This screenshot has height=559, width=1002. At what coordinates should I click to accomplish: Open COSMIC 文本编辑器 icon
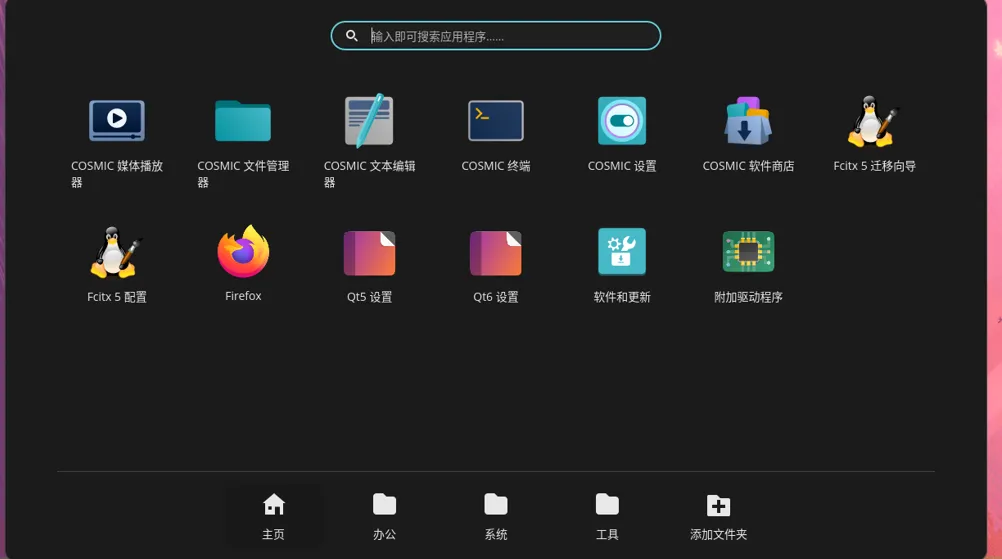[x=369, y=121]
